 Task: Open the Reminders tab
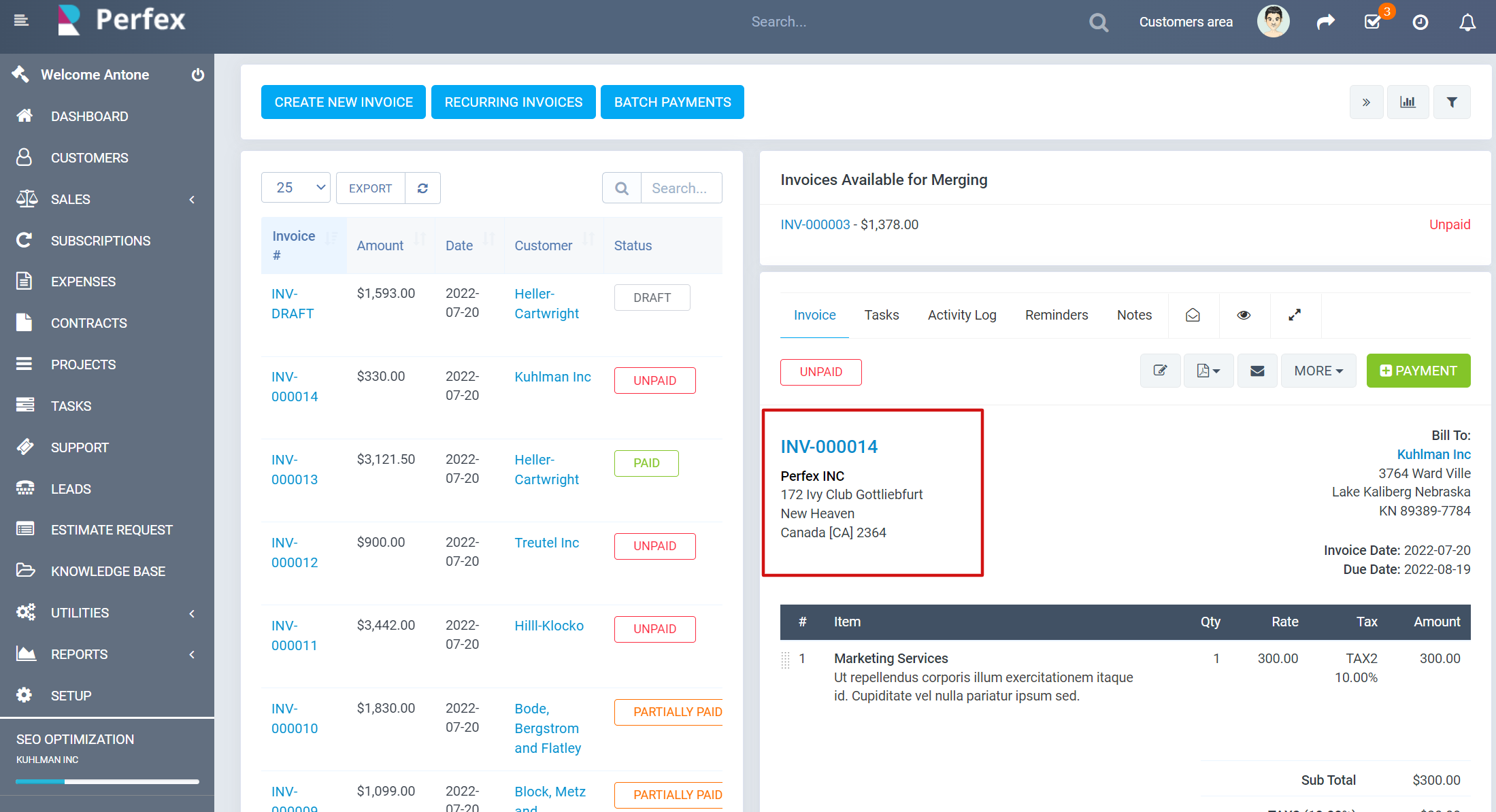pos(1056,315)
